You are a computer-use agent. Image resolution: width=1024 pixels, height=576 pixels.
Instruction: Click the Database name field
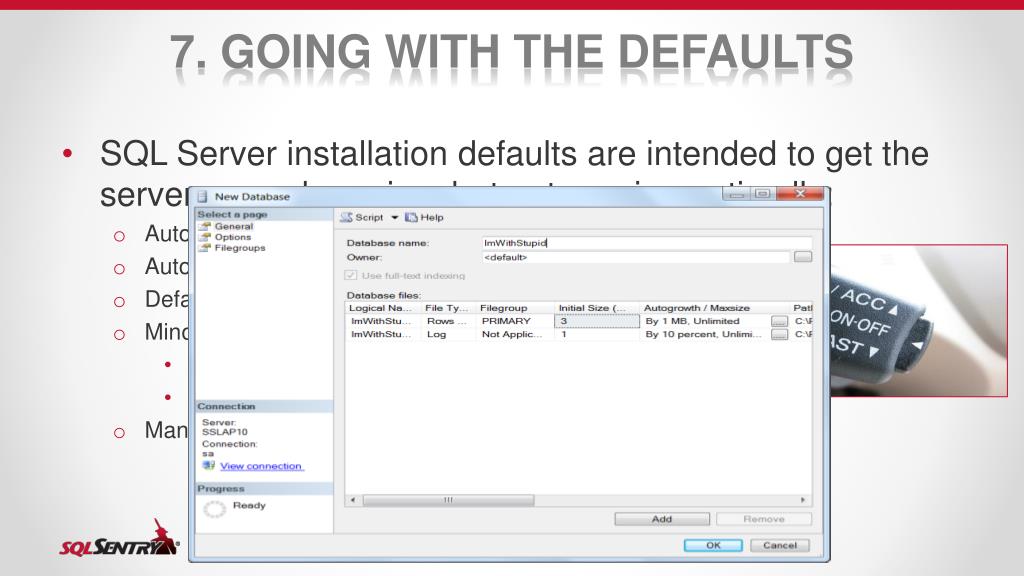click(647, 243)
